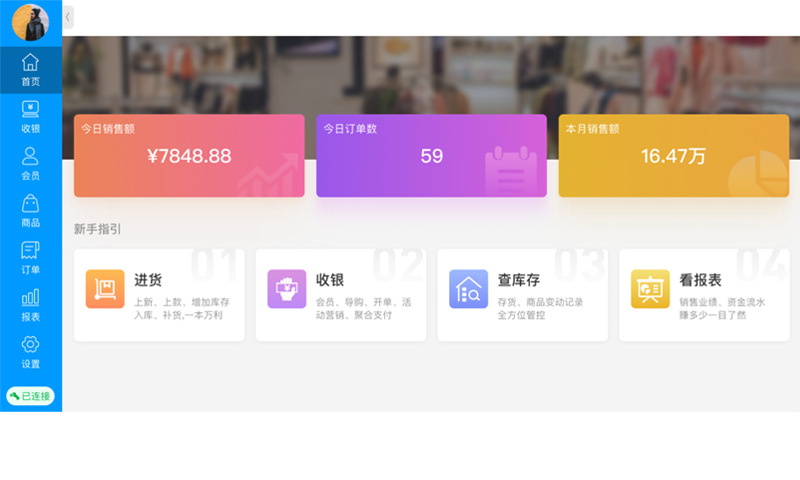This screenshot has height=480, width=800.
Task: Click the blue 查库存 inventory icon
Action: (x=468, y=289)
